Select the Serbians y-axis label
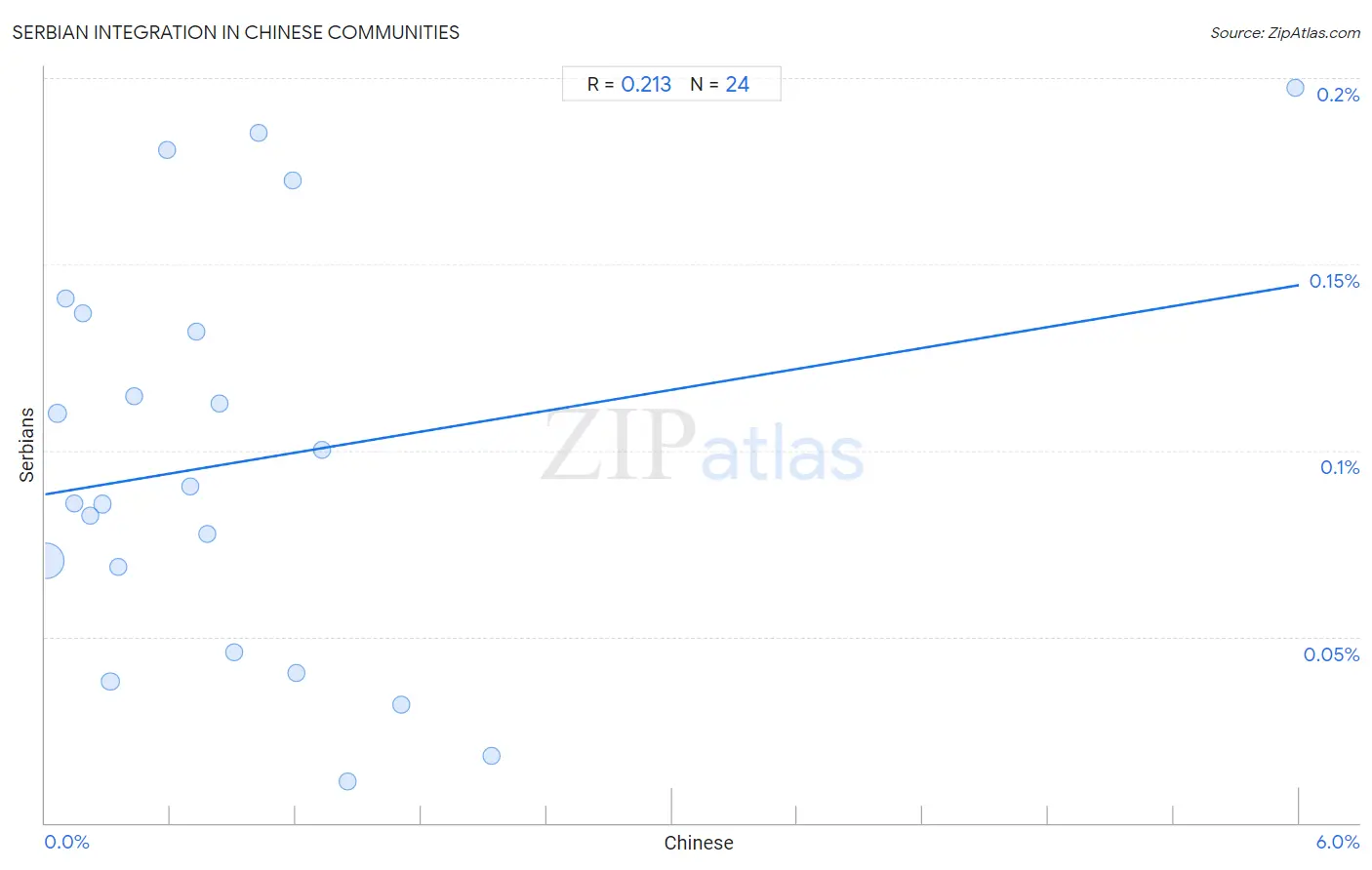The image size is (1372, 870). click(26, 445)
